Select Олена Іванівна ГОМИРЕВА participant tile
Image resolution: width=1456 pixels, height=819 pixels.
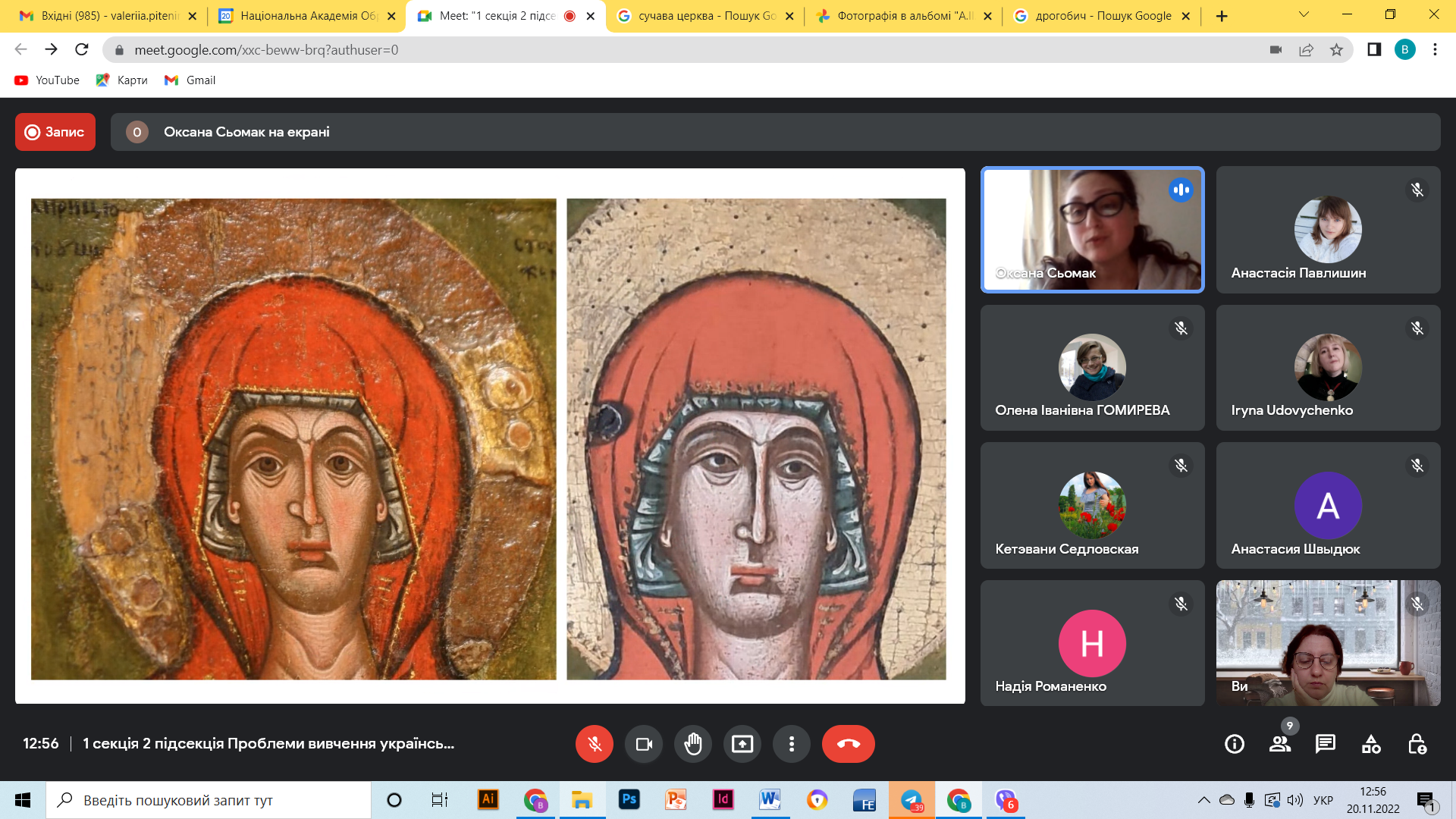coord(1093,368)
